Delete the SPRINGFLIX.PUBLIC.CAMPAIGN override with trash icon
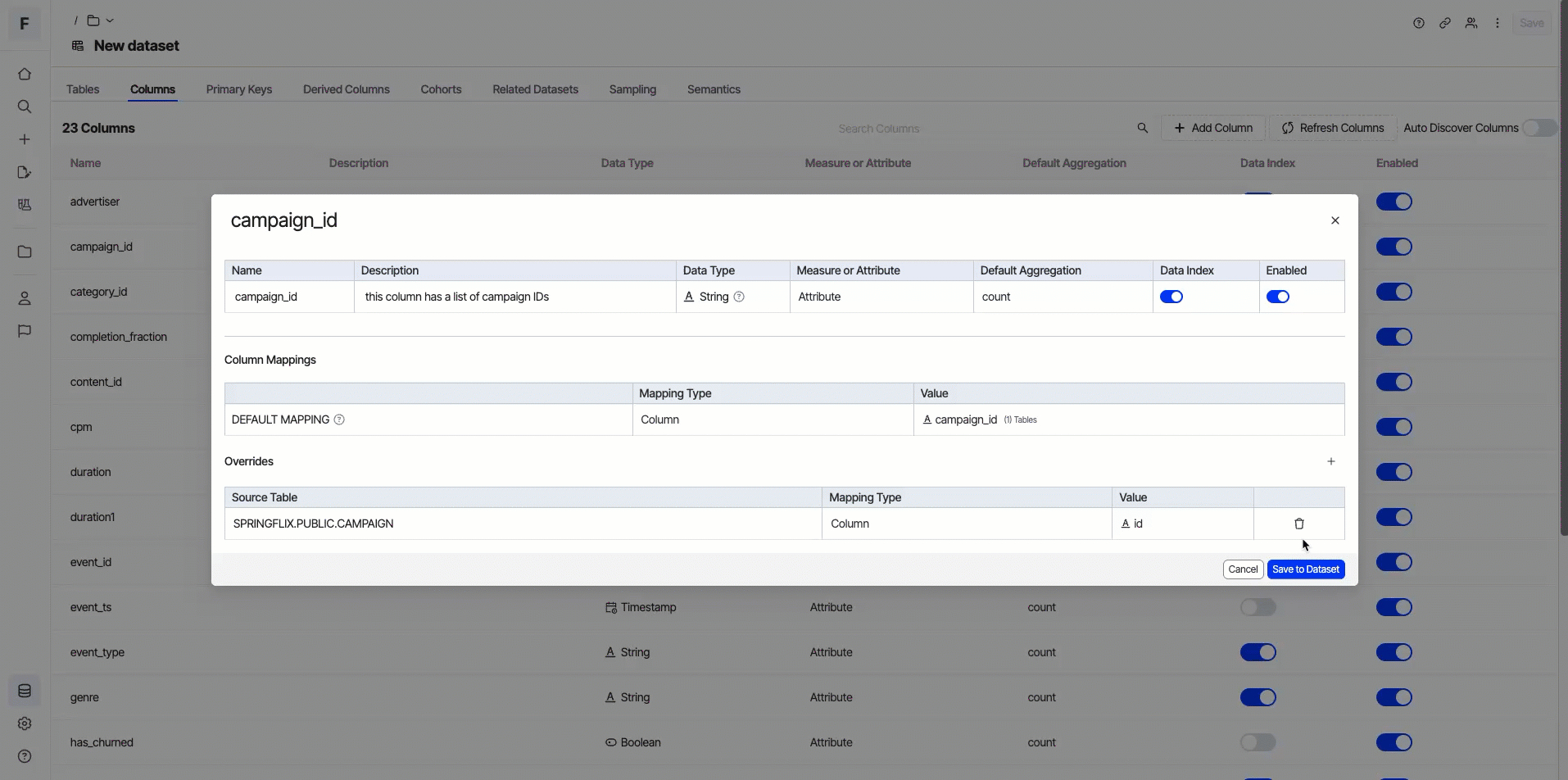The width and height of the screenshot is (1568, 780). click(x=1299, y=524)
